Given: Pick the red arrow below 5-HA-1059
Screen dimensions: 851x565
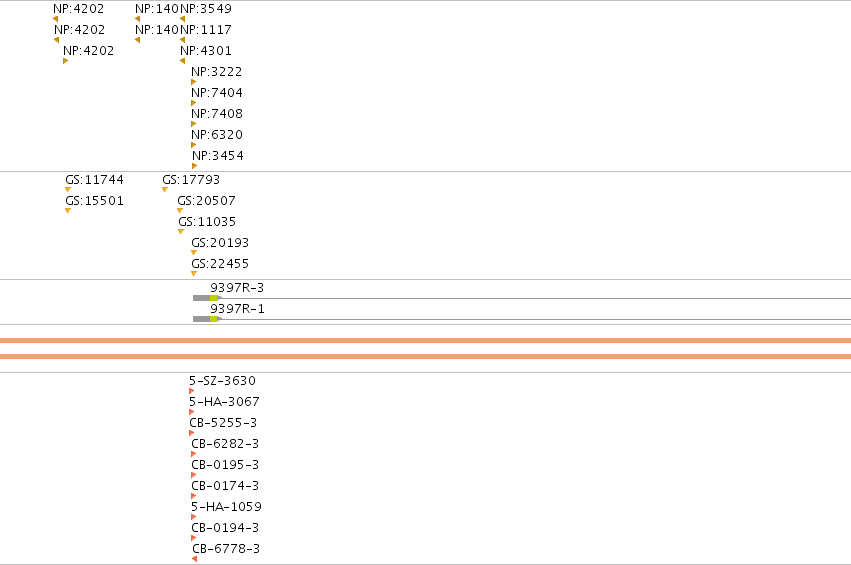Looking at the screenshot, I should [194, 517].
